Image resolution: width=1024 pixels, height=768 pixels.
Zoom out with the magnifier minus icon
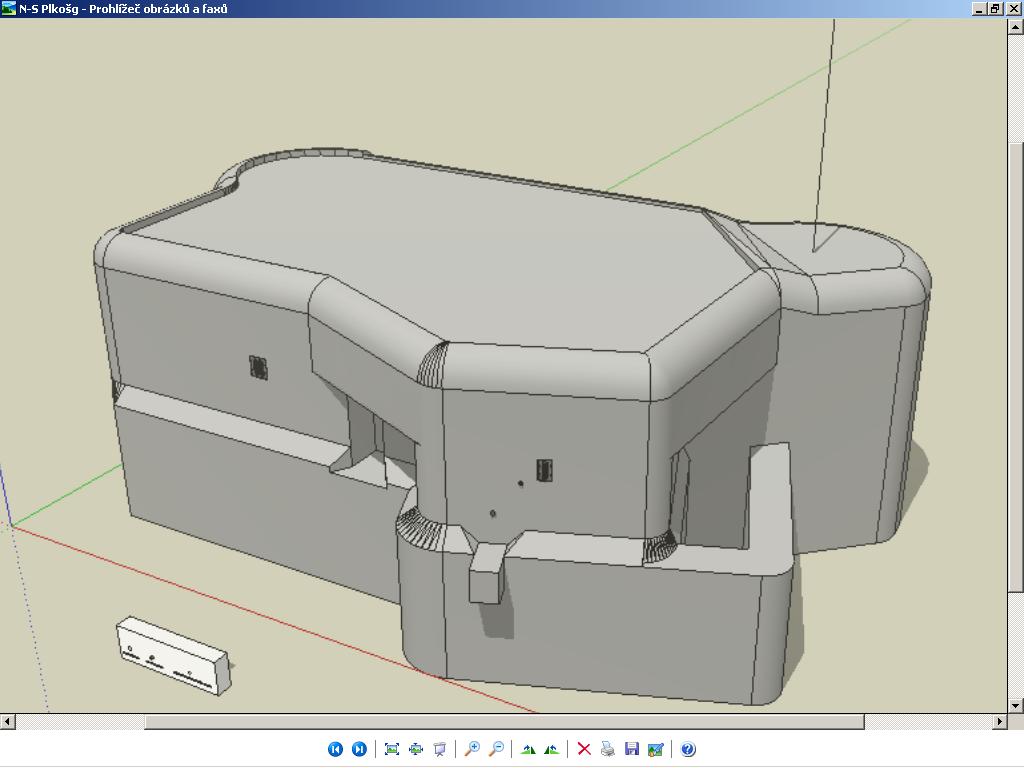(x=496, y=749)
